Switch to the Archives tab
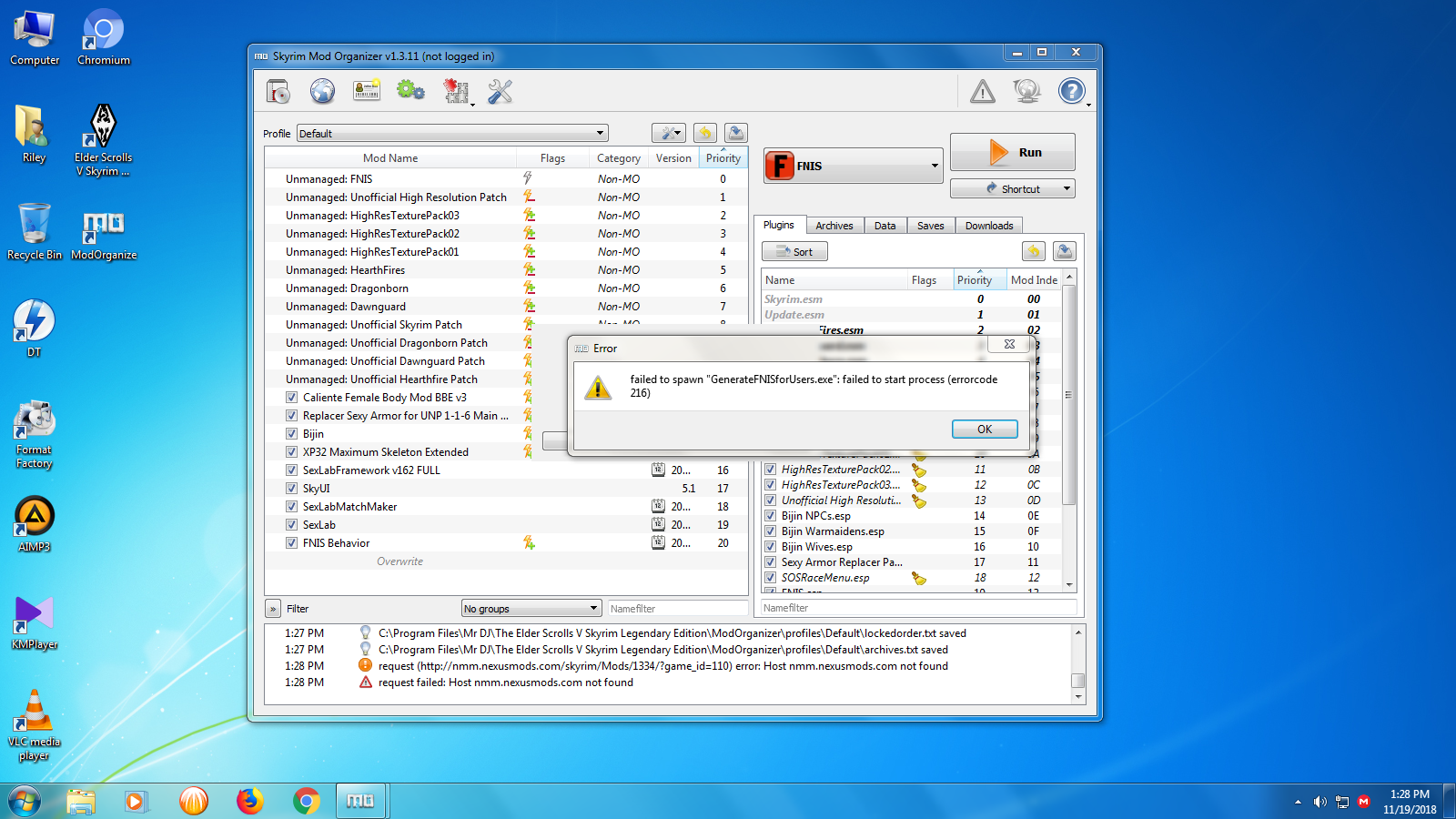The image size is (1456, 819). (834, 226)
